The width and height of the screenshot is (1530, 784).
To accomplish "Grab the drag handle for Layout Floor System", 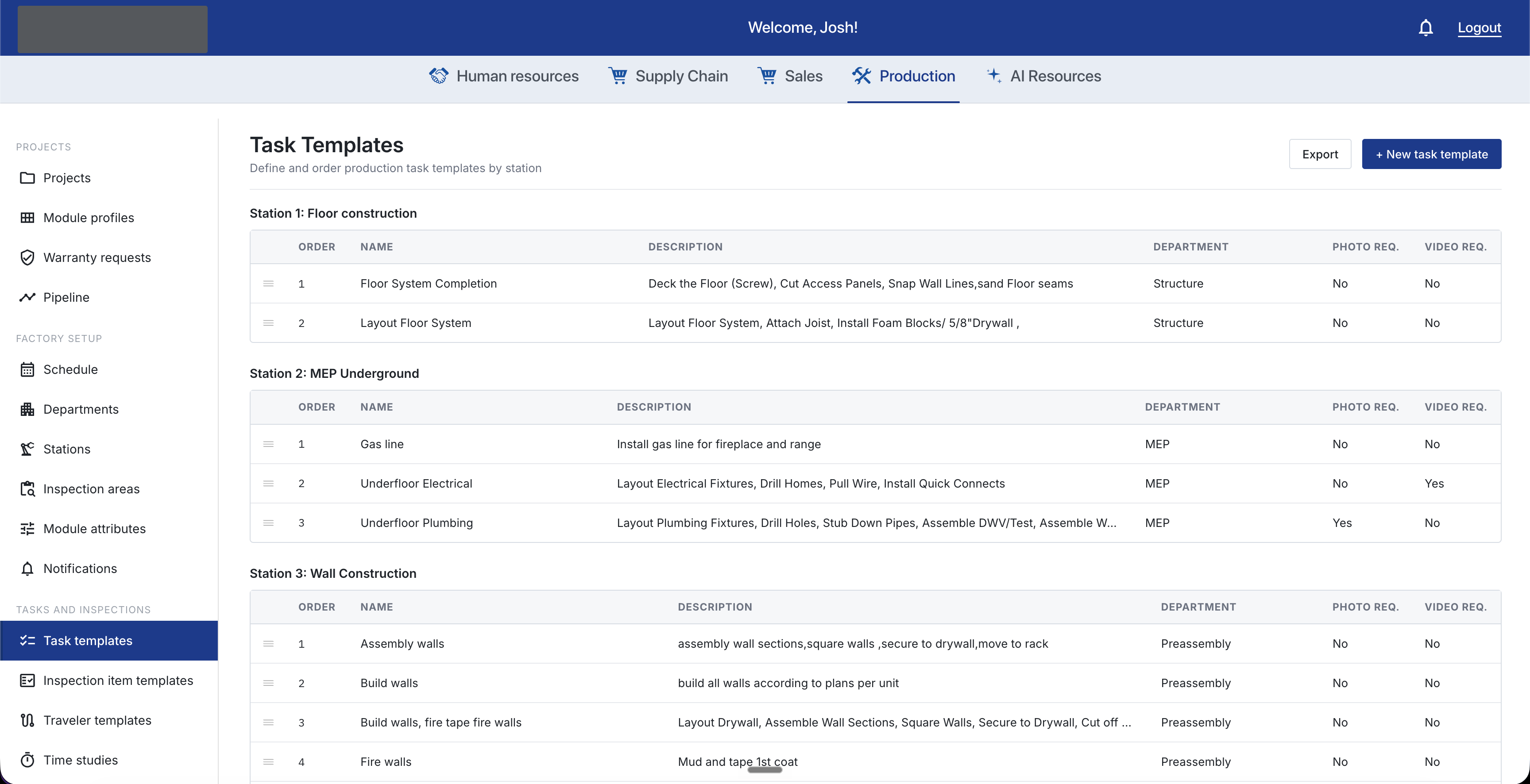I will point(268,323).
